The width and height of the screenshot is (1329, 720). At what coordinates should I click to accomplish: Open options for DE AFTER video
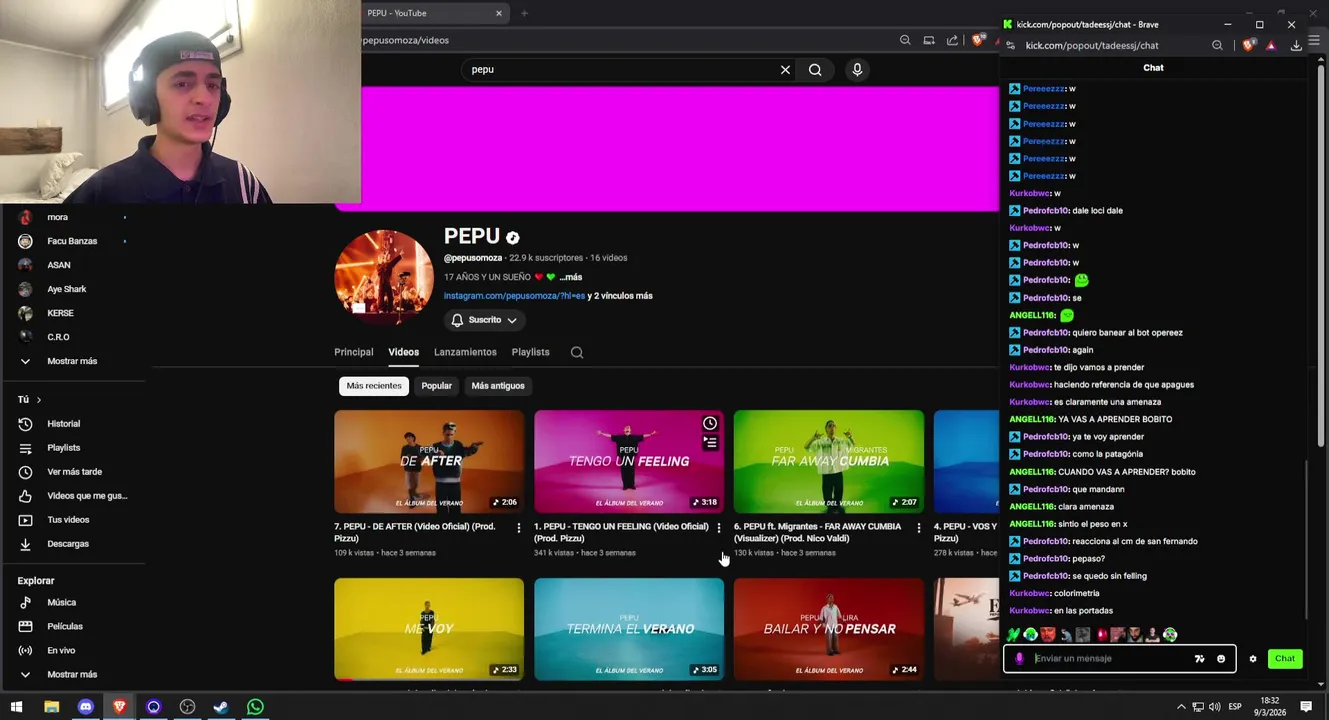point(518,528)
